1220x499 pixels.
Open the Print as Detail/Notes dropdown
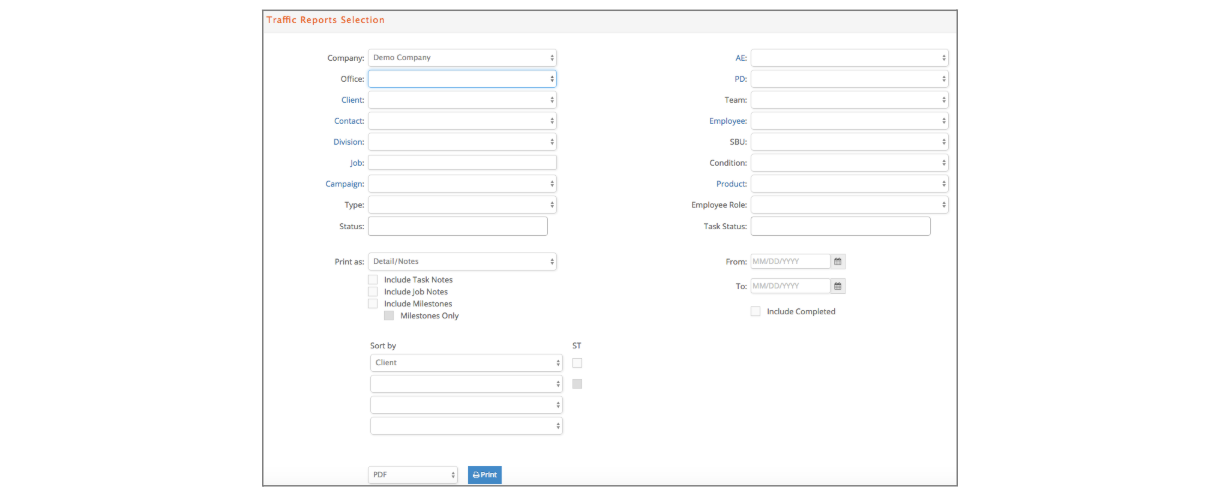coord(462,262)
